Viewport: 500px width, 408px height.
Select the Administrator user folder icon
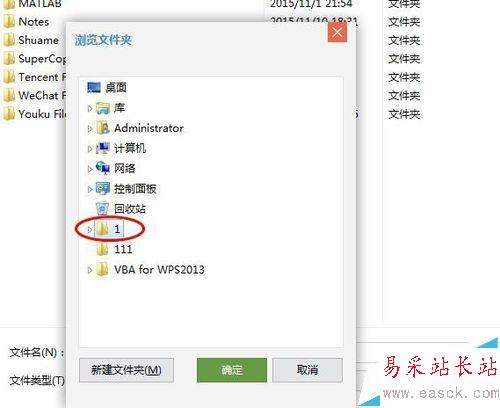coord(103,128)
